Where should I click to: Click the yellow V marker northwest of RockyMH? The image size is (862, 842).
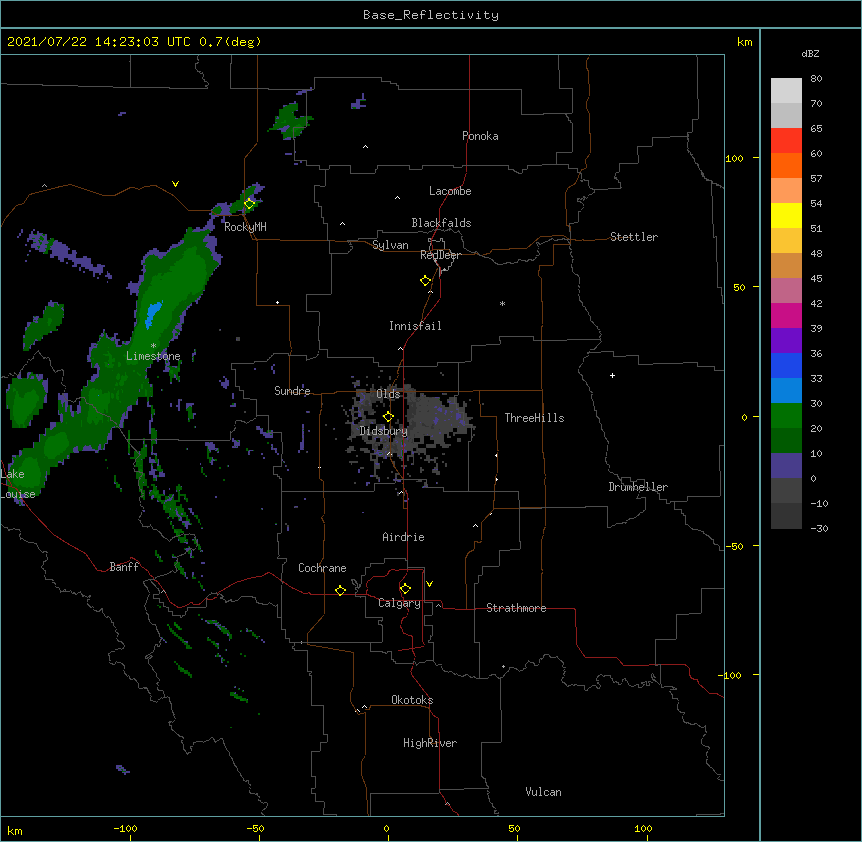[x=175, y=184]
